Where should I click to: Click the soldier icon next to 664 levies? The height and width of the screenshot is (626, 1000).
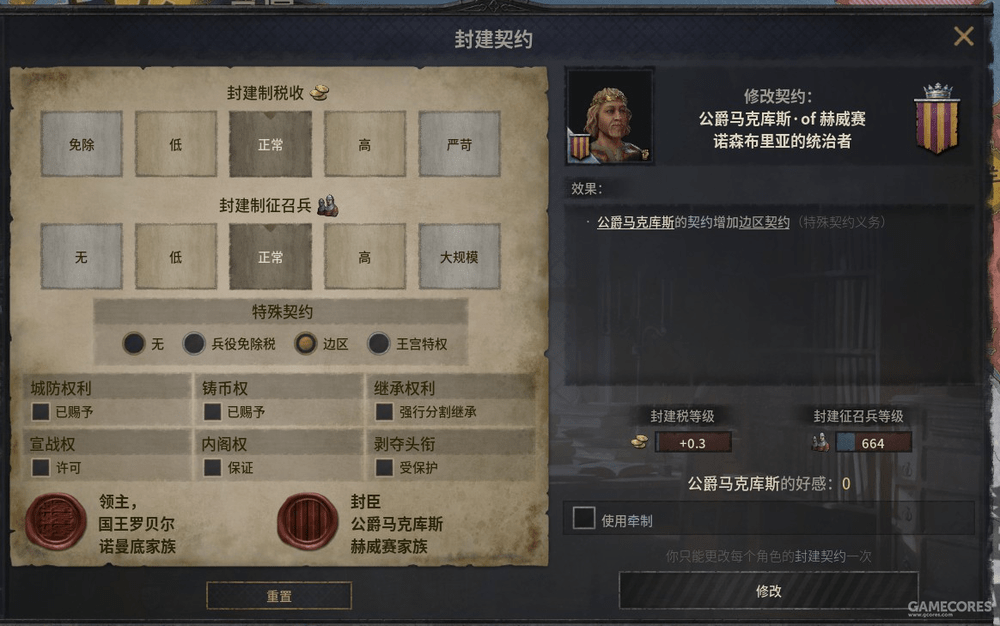[x=820, y=442]
